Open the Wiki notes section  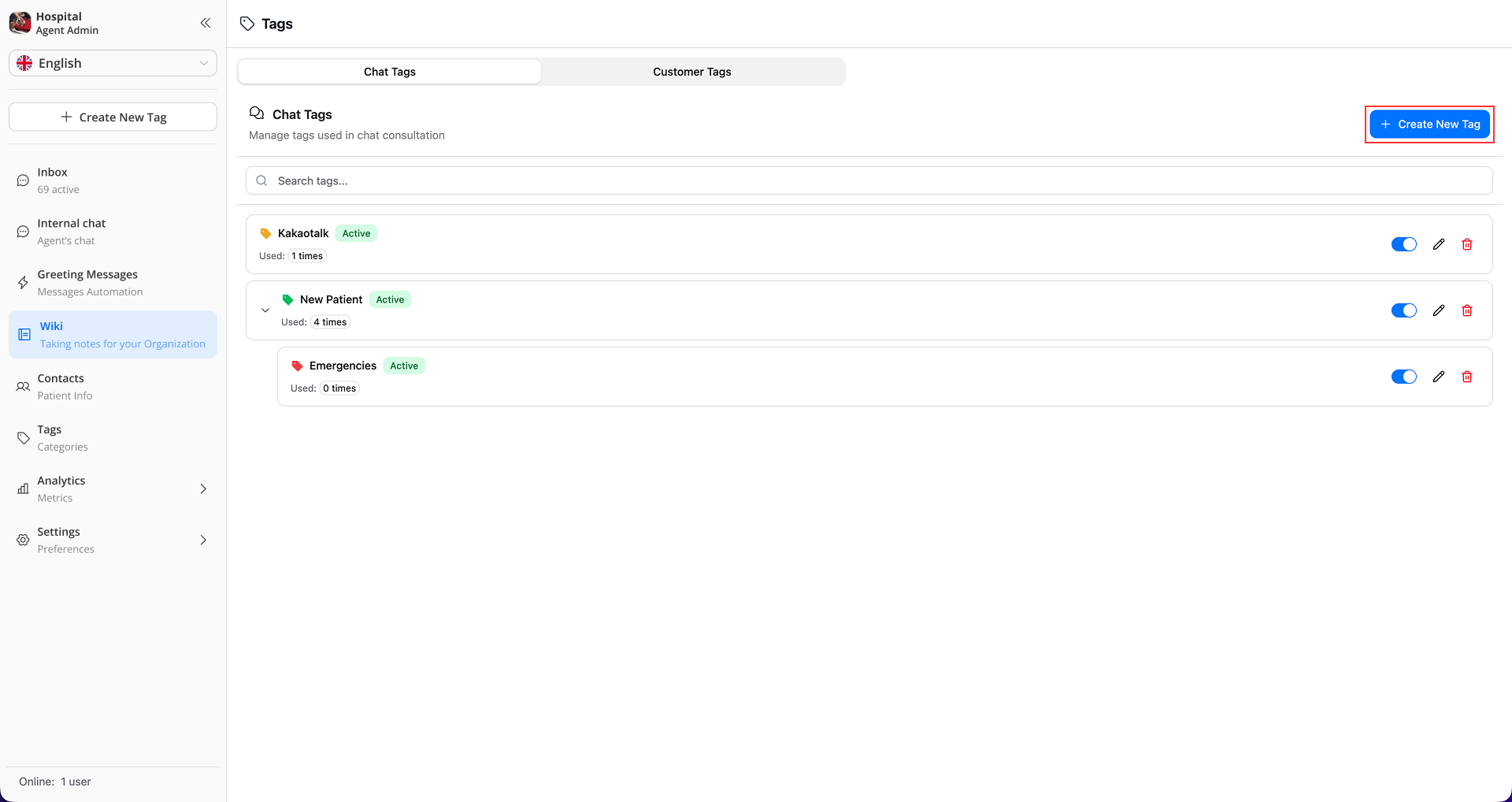pos(52,334)
